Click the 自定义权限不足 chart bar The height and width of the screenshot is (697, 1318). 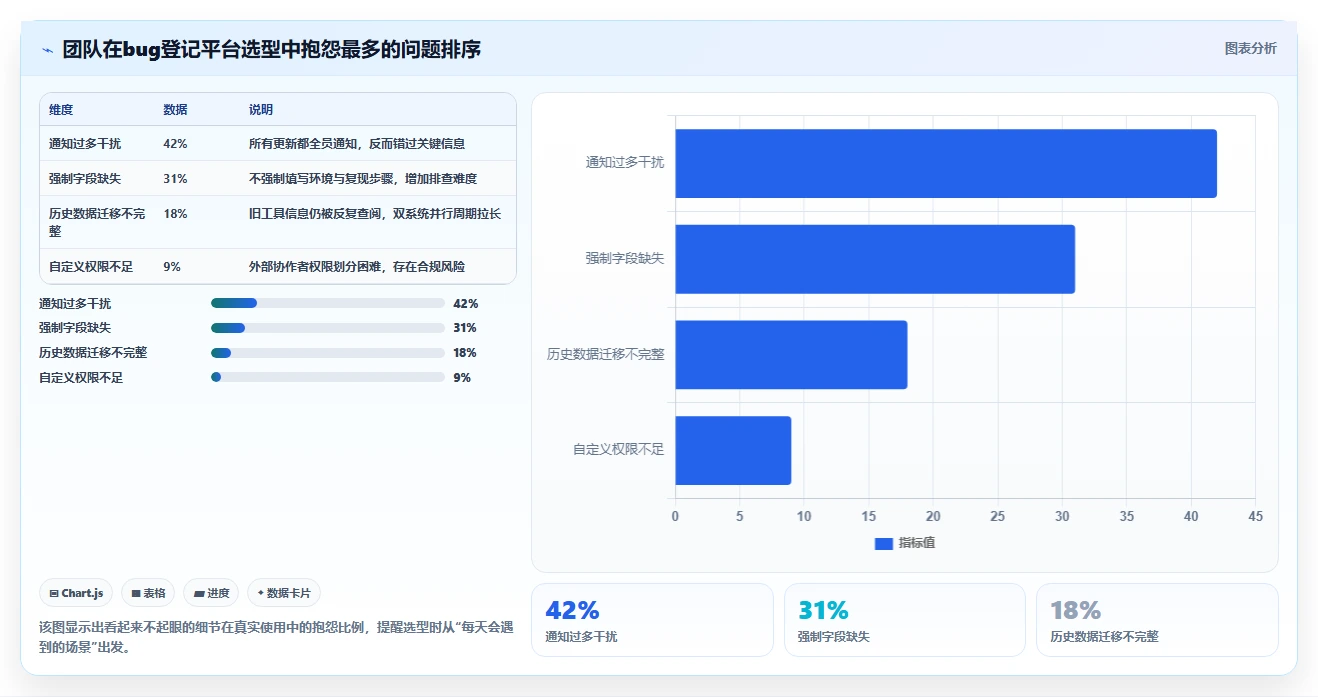[733, 450]
